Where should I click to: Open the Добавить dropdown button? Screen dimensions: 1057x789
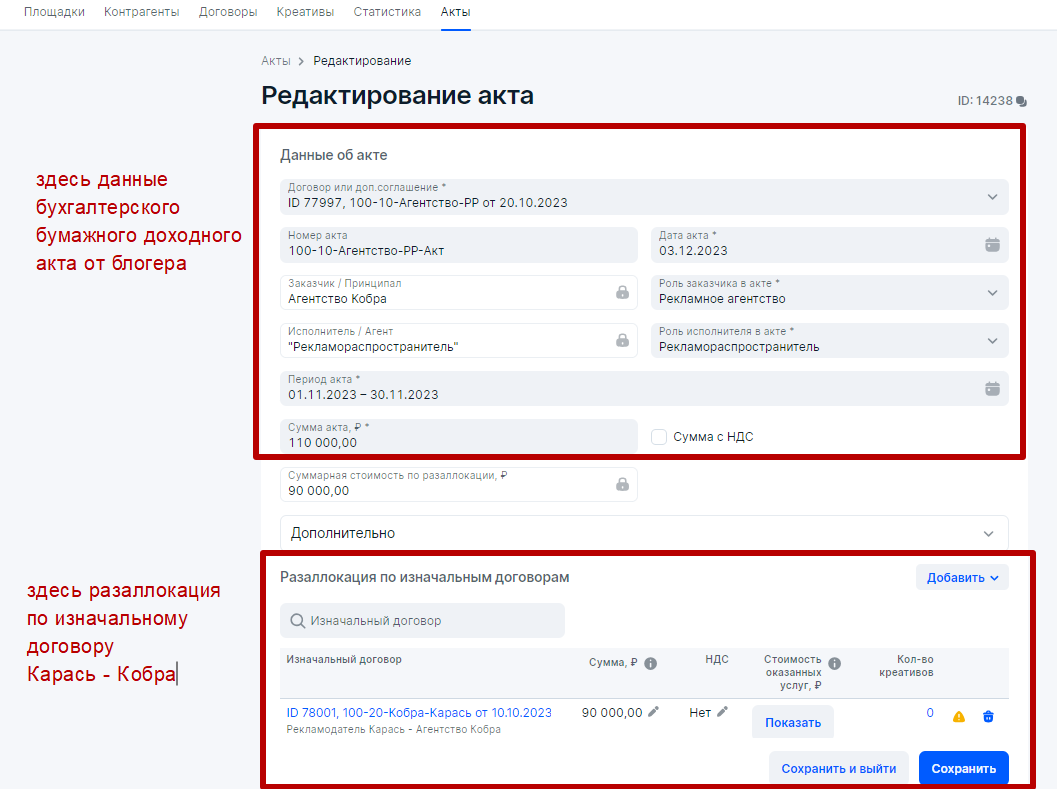point(962,577)
